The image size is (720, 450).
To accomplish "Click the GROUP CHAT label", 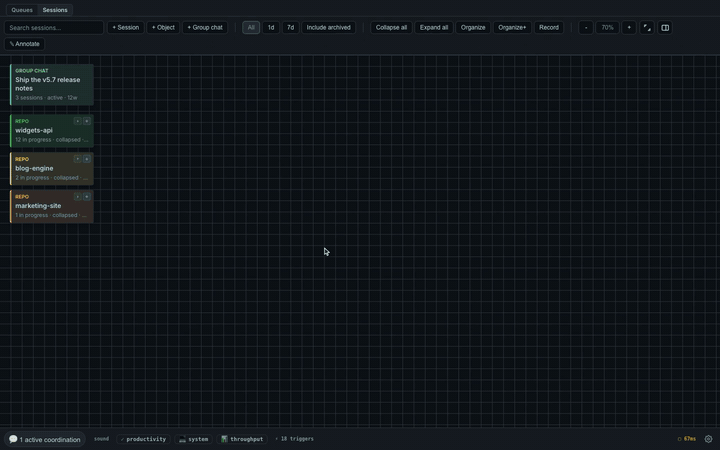I will click(32, 71).
